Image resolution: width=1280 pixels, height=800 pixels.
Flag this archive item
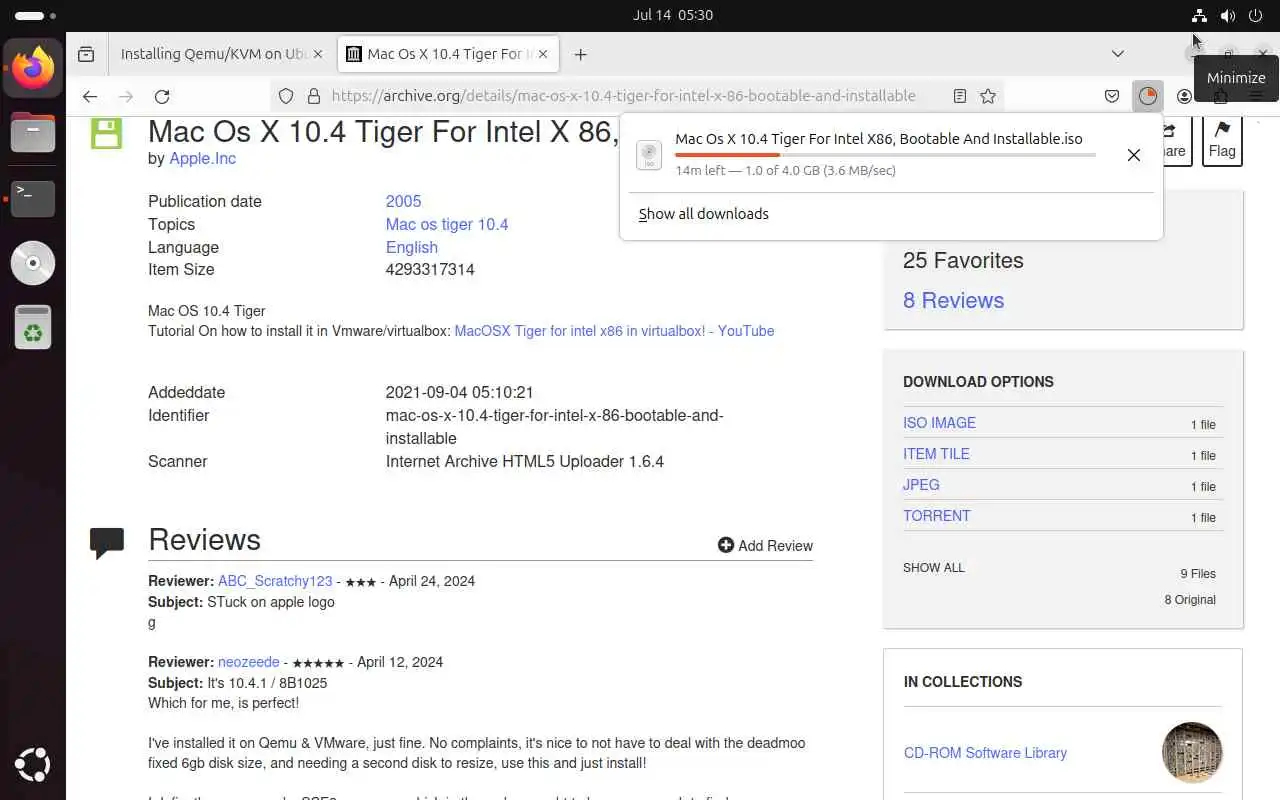1222,141
